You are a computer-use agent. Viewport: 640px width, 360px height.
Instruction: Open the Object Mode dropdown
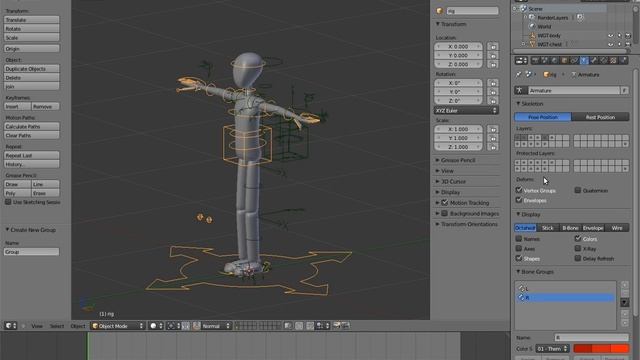118,326
